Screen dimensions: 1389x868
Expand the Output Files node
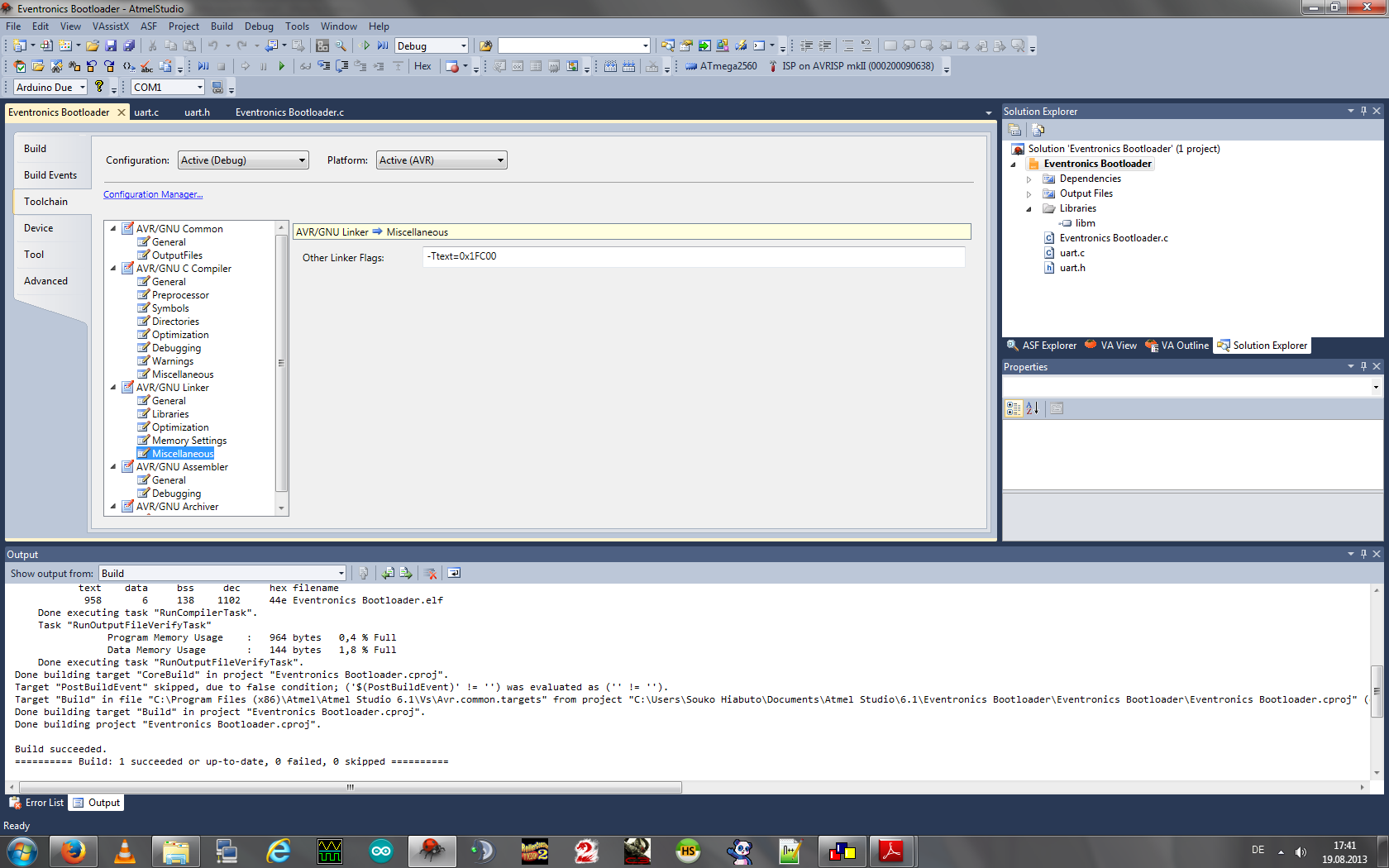[x=1029, y=193]
